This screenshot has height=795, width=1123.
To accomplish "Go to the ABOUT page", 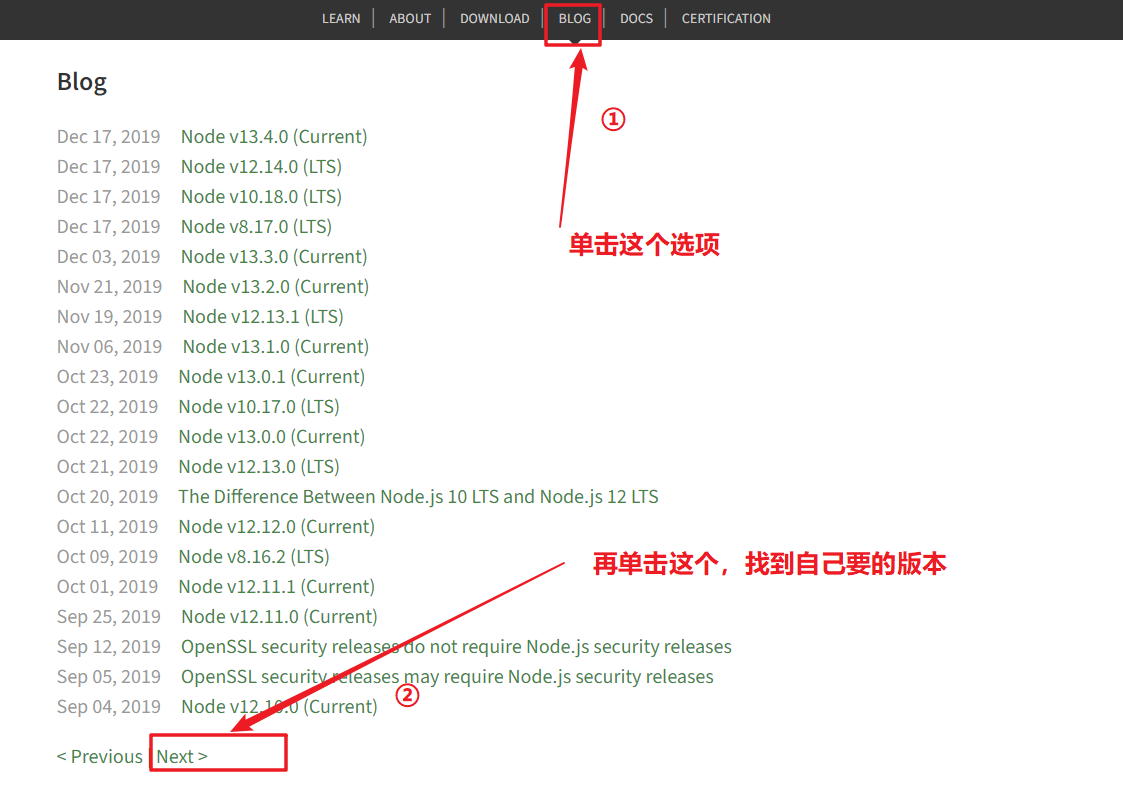I will [410, 18].
